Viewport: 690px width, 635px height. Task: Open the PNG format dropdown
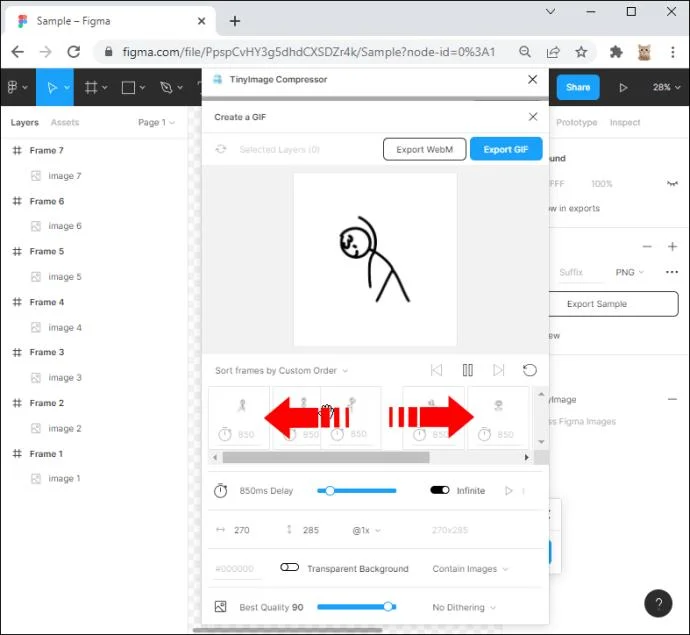629,272
